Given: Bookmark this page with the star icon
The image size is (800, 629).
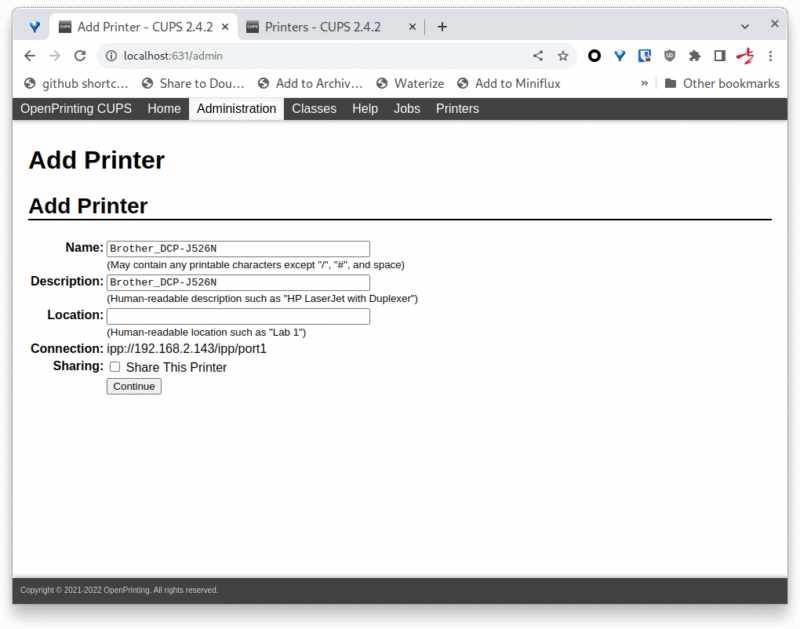Looking at the screenshot, I should click(563, 56).
